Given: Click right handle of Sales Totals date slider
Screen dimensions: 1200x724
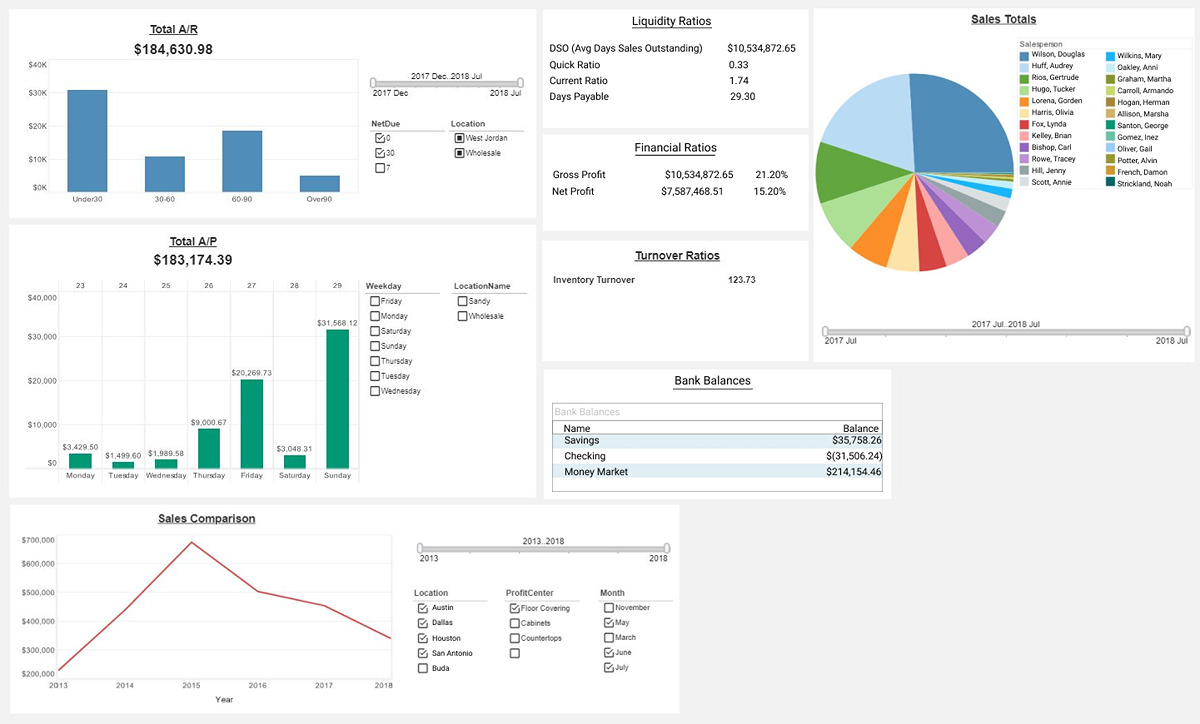Looking at the screenshot, I should pyautogui.click(x=1186, y=330).
